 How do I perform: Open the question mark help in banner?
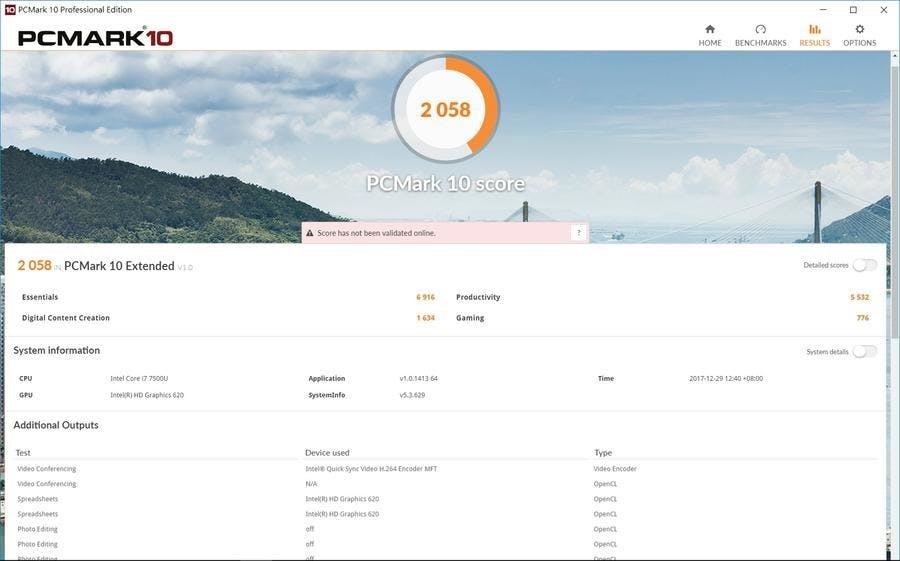[x=577, y=233]
